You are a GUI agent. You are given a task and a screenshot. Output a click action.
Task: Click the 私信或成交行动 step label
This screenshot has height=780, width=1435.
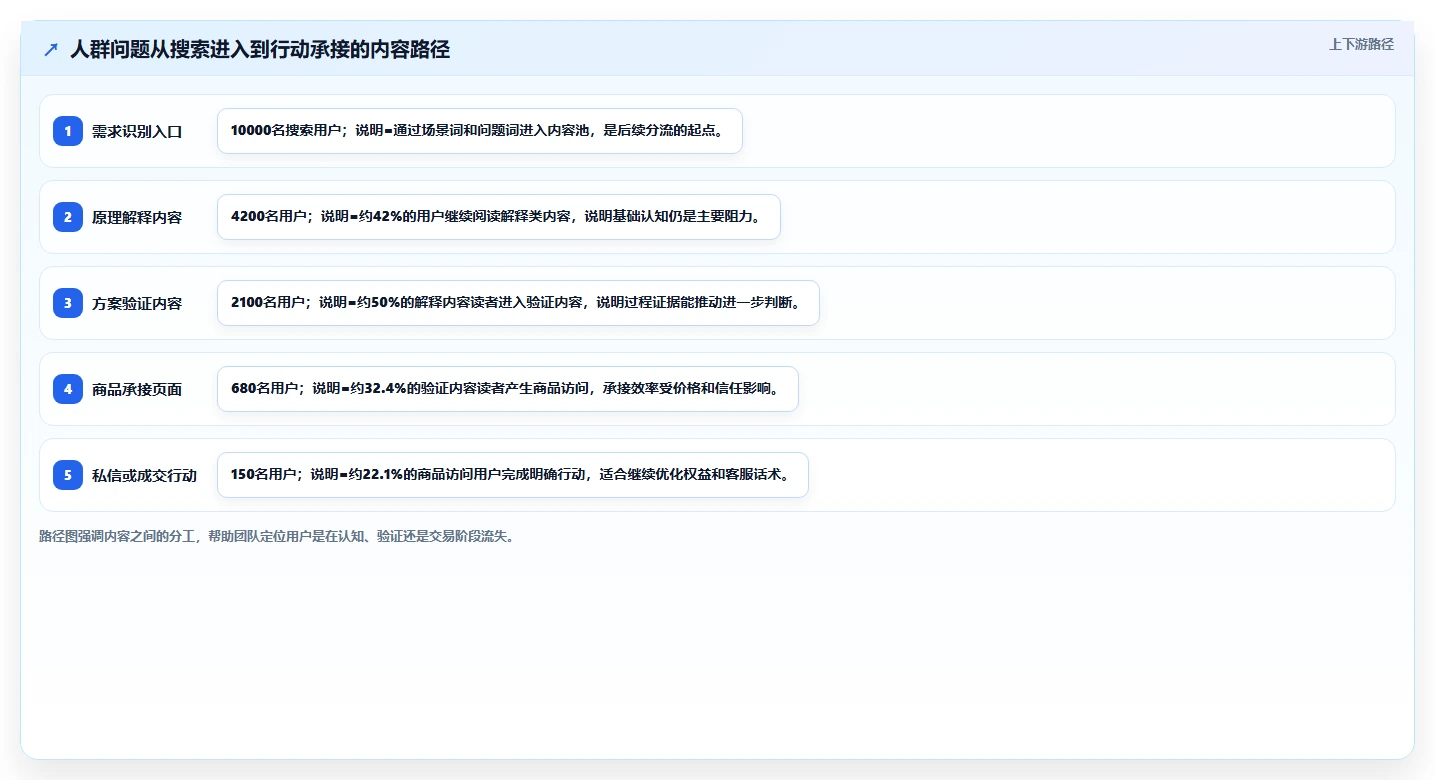pos(144,475)
